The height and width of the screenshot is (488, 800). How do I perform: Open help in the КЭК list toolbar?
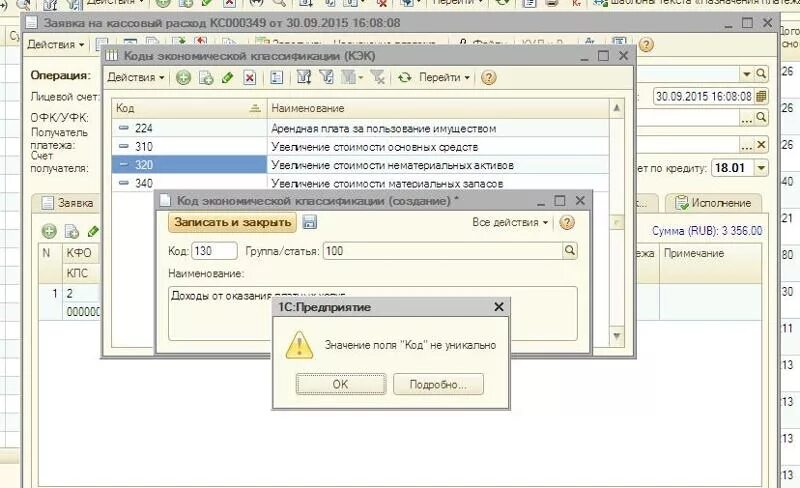pyautogui.click(x=488, y=78)
